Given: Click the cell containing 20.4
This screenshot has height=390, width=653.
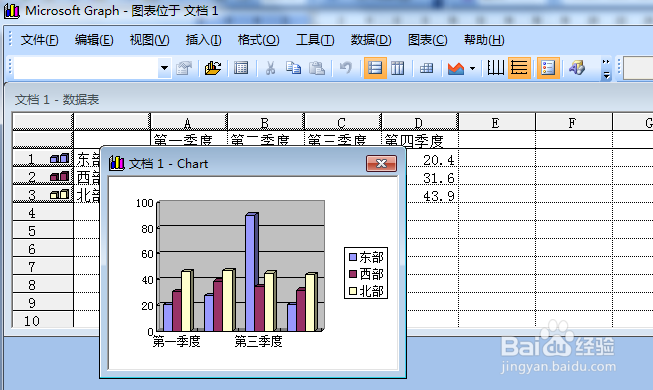Looking at the screenshot, I should coord(432,159).
